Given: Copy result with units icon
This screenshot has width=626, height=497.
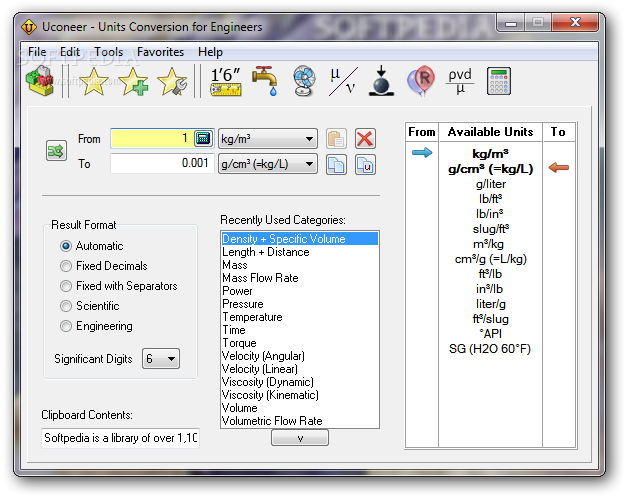Looking at the screenshot, I should click(365, 164).
